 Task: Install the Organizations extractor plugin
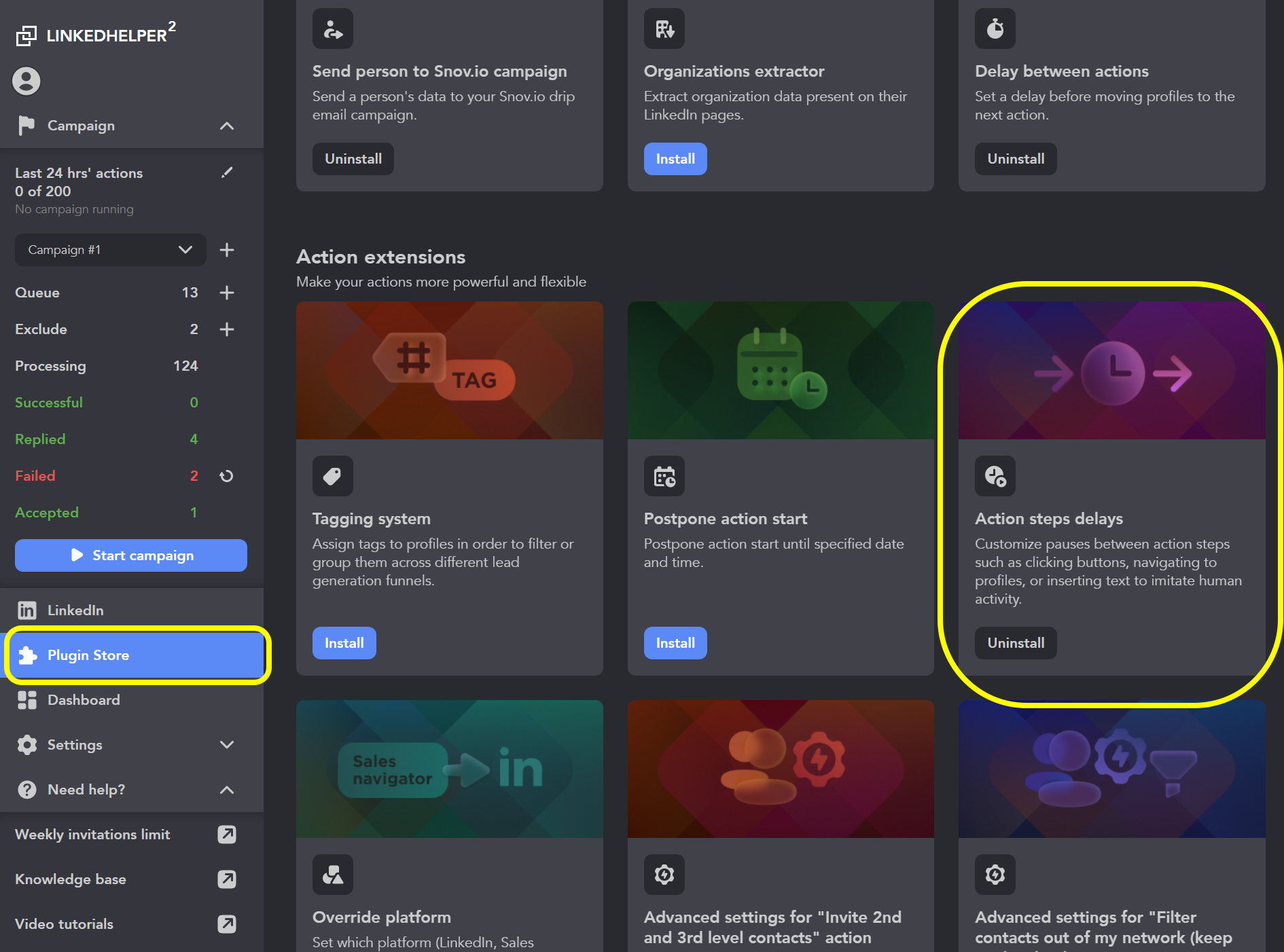(x=675, y=159)
